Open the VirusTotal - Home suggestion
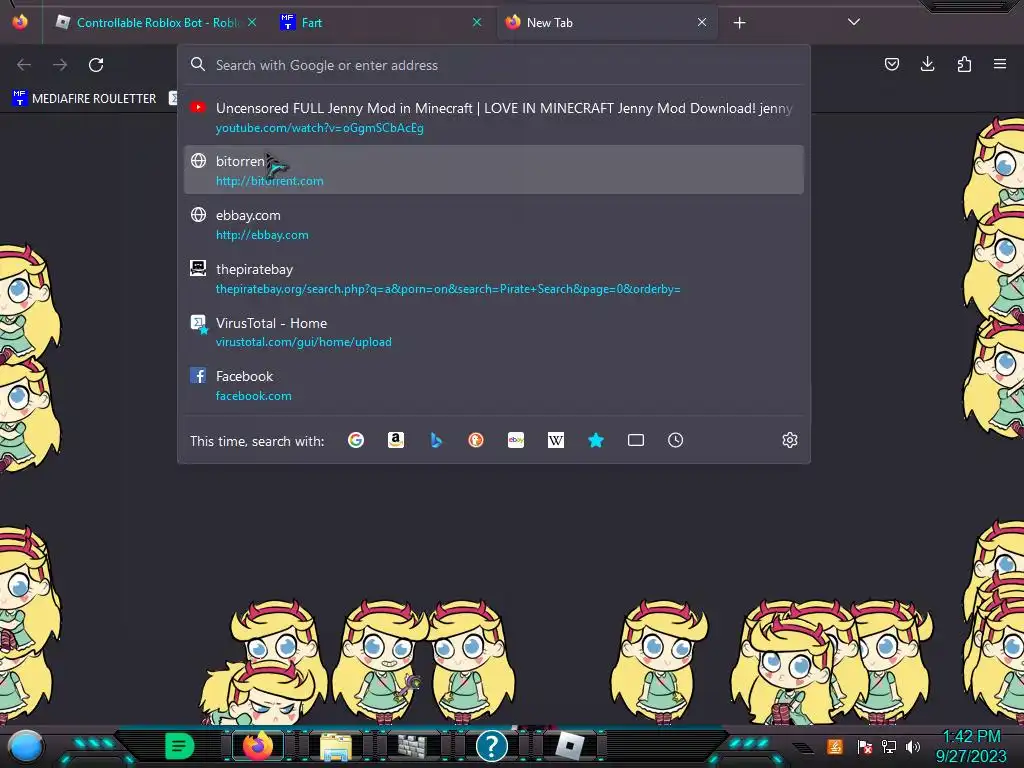The width and height of the screenshot is (1024, 768). [494, 332]
